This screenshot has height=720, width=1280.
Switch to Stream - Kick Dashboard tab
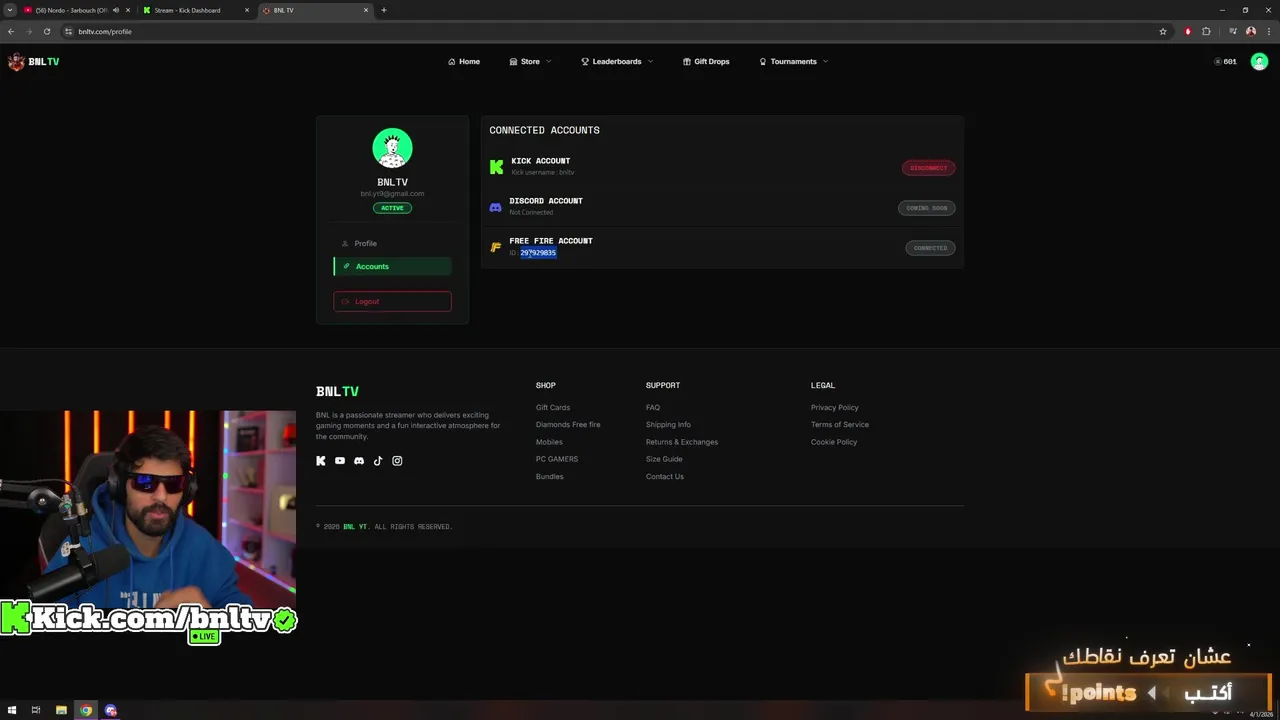188,10
